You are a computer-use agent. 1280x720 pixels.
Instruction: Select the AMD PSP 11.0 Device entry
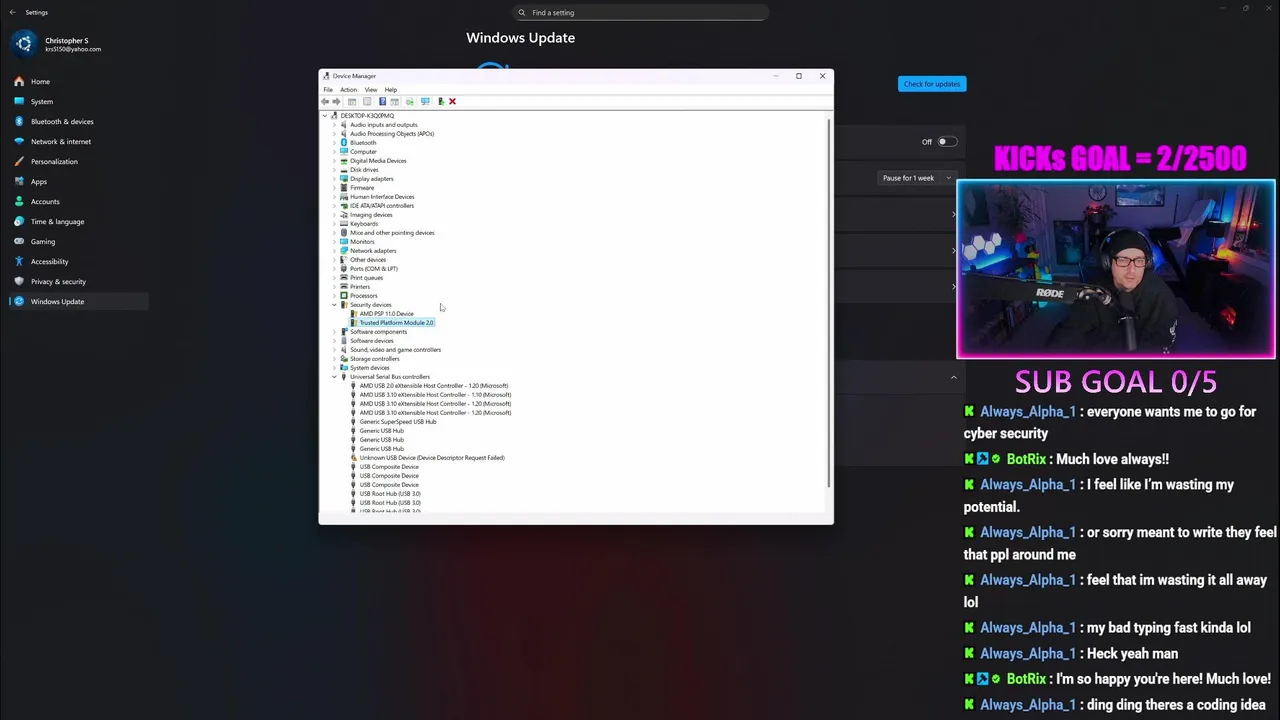[x=386, y=314]
